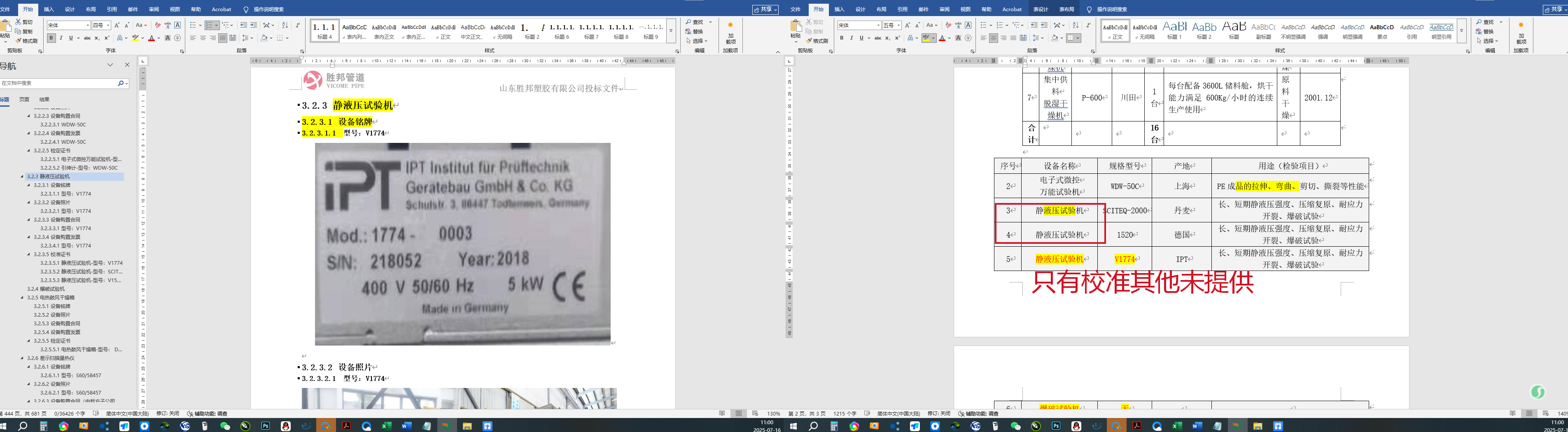Switch to 结果 tab in navigation pane
The width and height of the screenshot is (1568, 432).
pos(44,99)
